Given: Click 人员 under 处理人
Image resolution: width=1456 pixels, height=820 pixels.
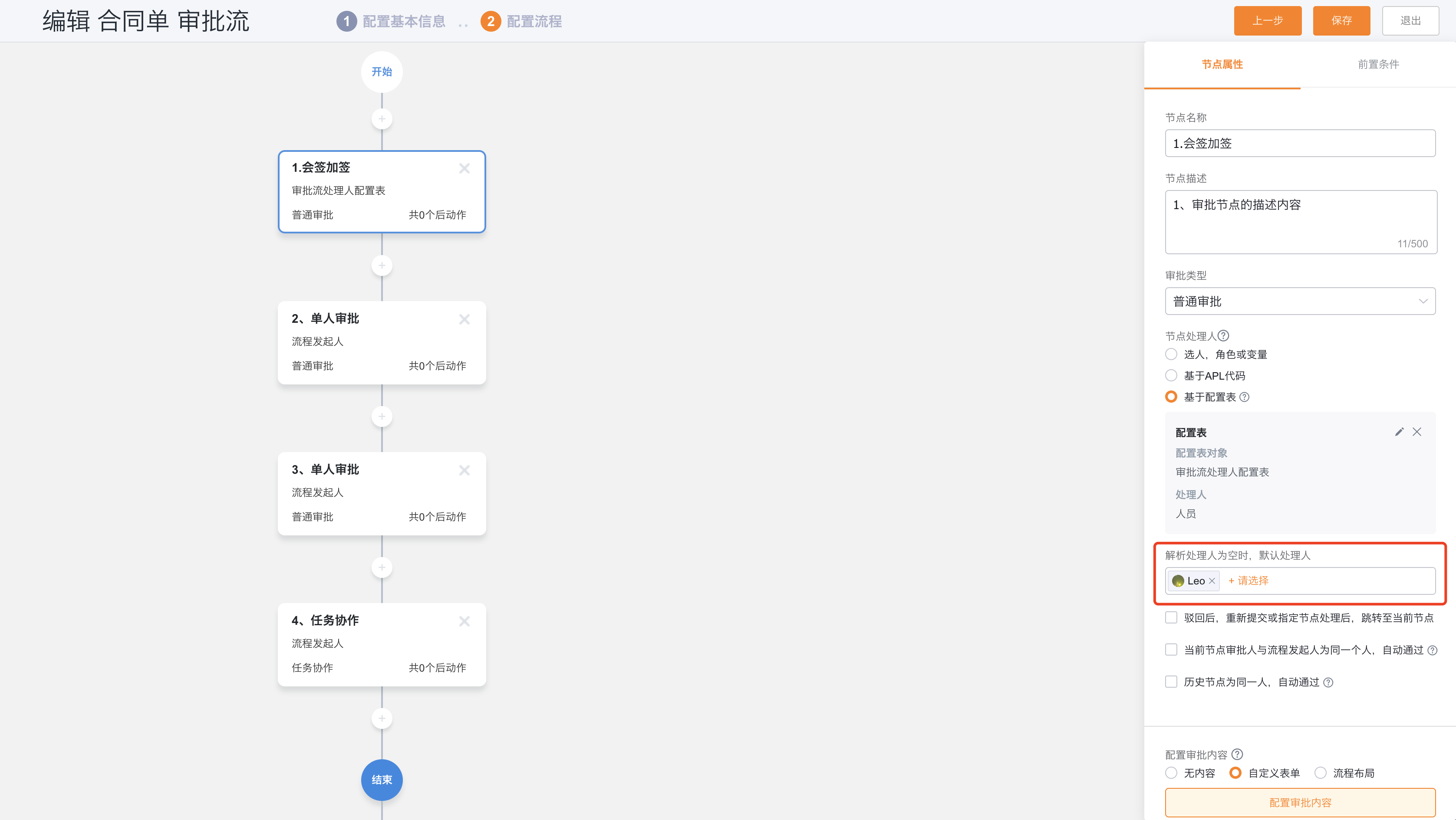Looking at the screenshot, I should [1185, 514].
